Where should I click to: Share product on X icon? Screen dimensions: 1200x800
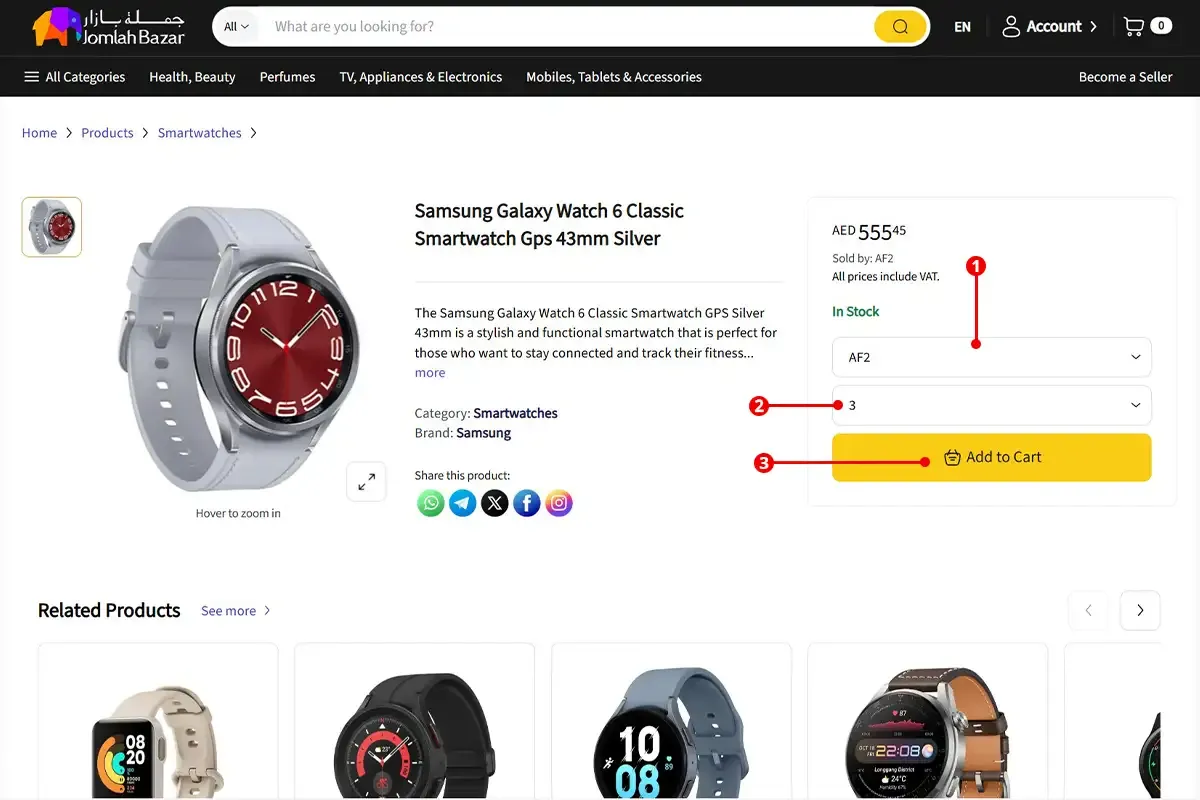click(495, 502)
